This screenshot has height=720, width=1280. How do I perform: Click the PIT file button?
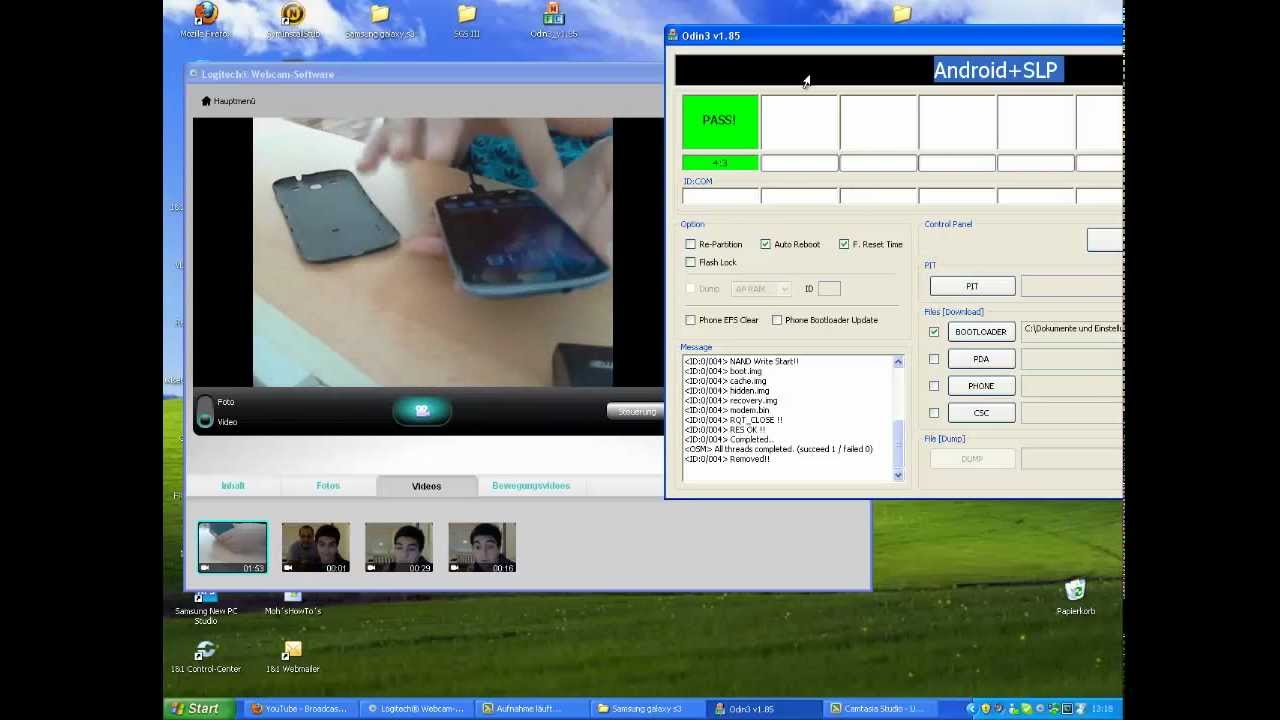pyautogui.click(x=972, y=287)
